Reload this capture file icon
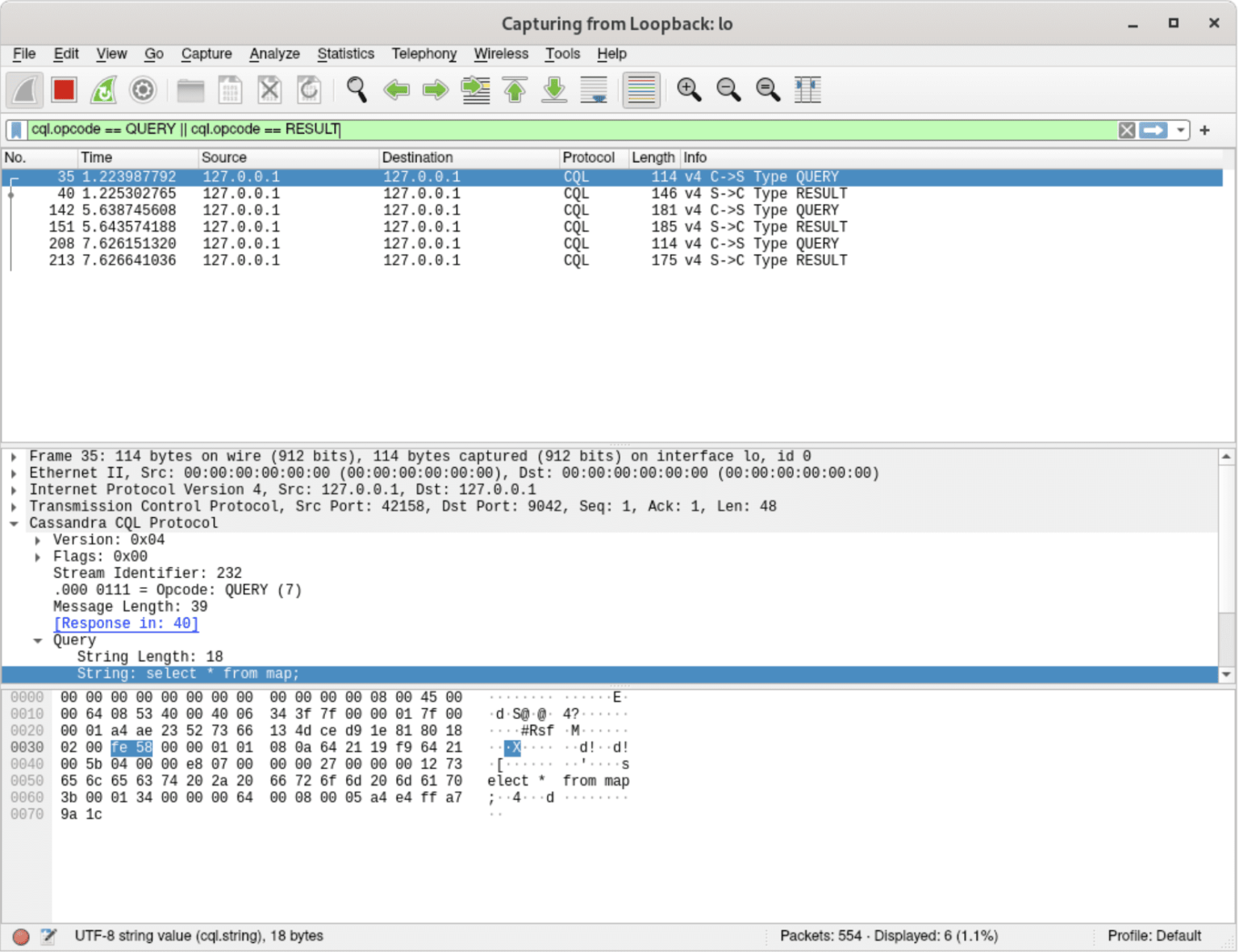Viewport: 1239px width, 952px height. tap(309, 90)
